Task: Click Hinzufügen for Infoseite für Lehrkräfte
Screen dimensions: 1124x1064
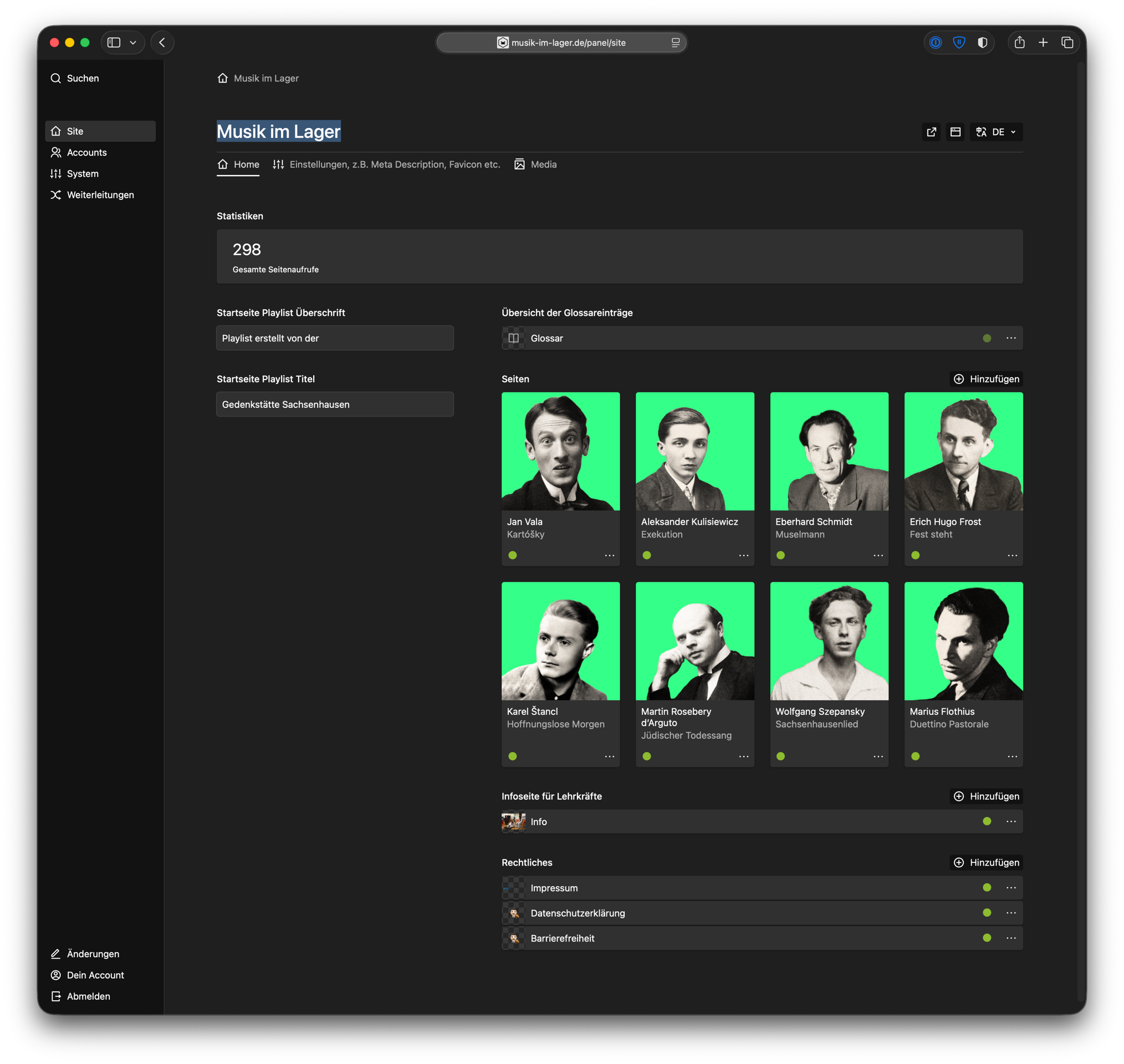Action: (x=986, y=796)
